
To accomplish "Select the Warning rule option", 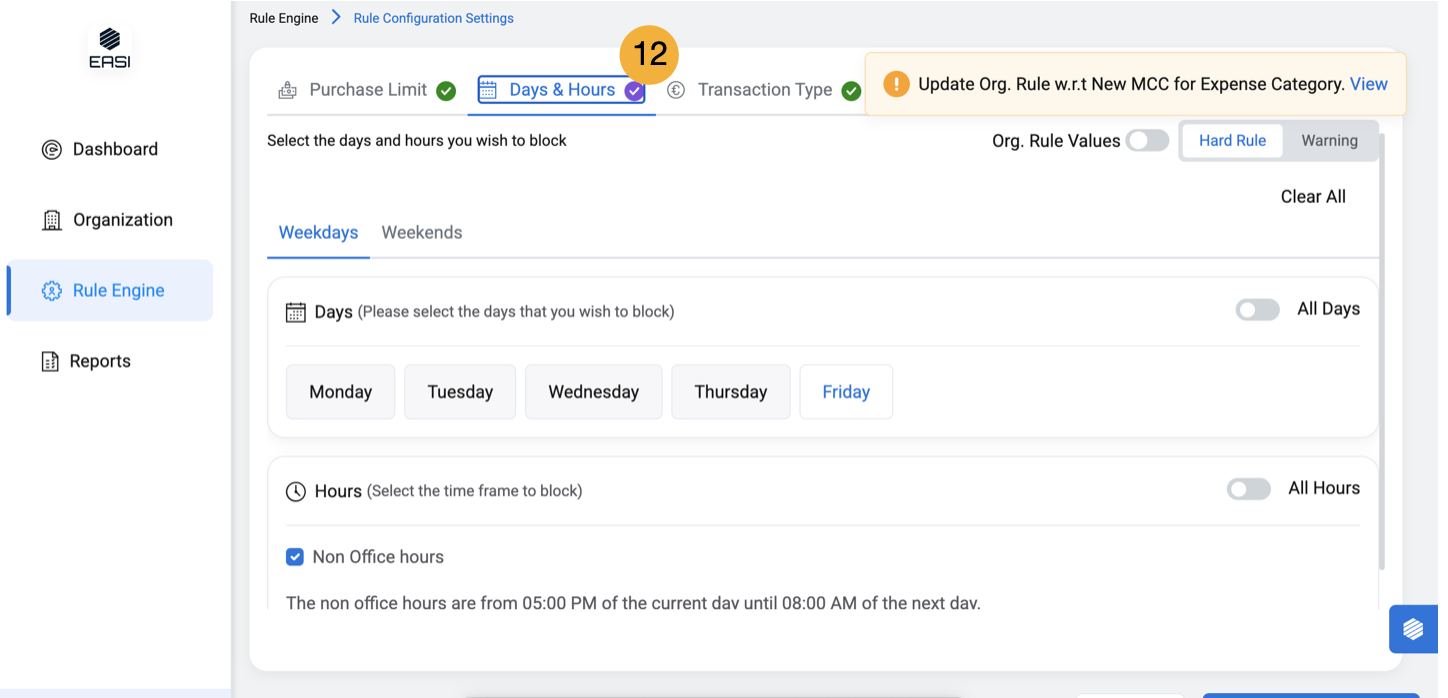I will (x=1328, y=141).
